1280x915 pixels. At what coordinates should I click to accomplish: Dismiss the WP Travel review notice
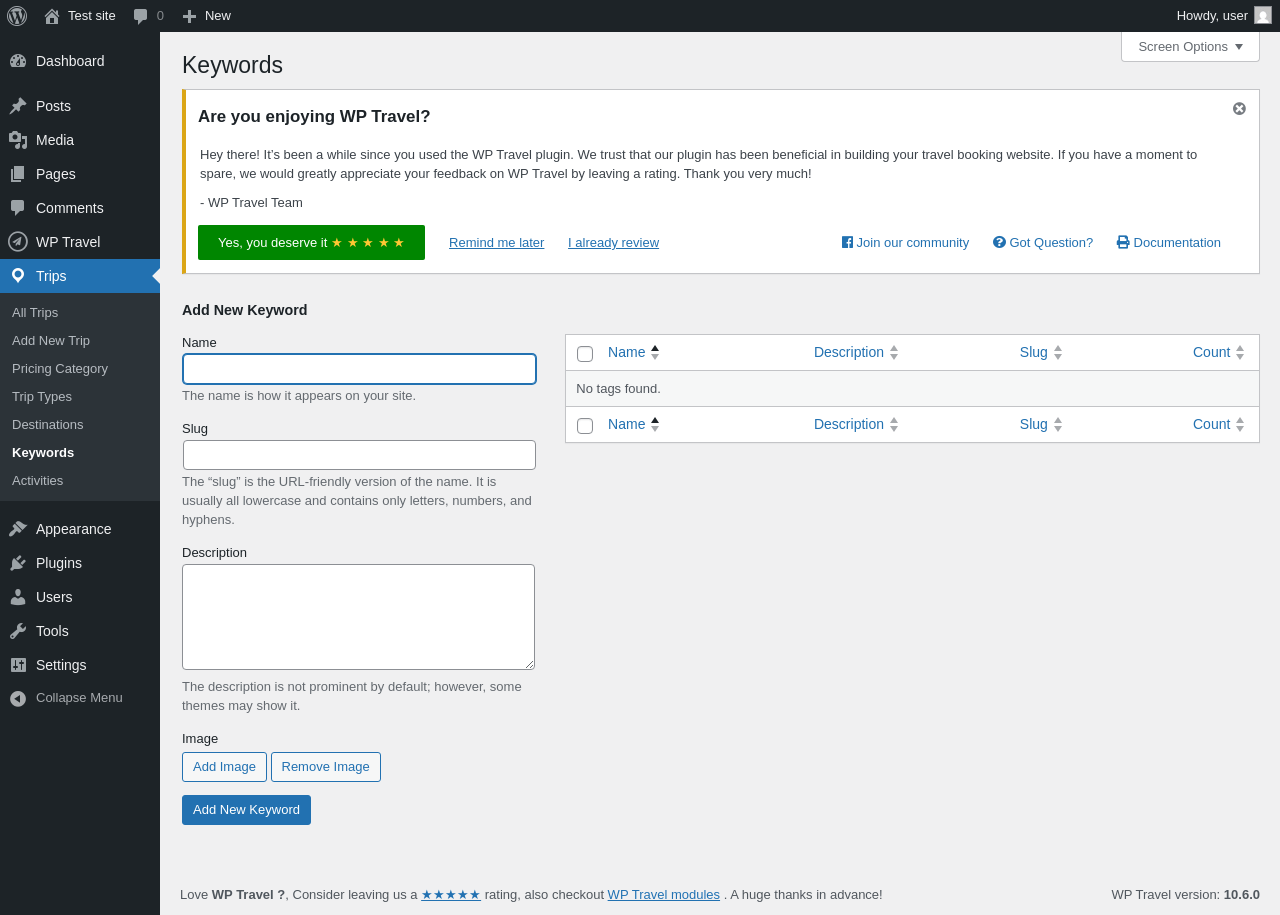point(1239,109)
